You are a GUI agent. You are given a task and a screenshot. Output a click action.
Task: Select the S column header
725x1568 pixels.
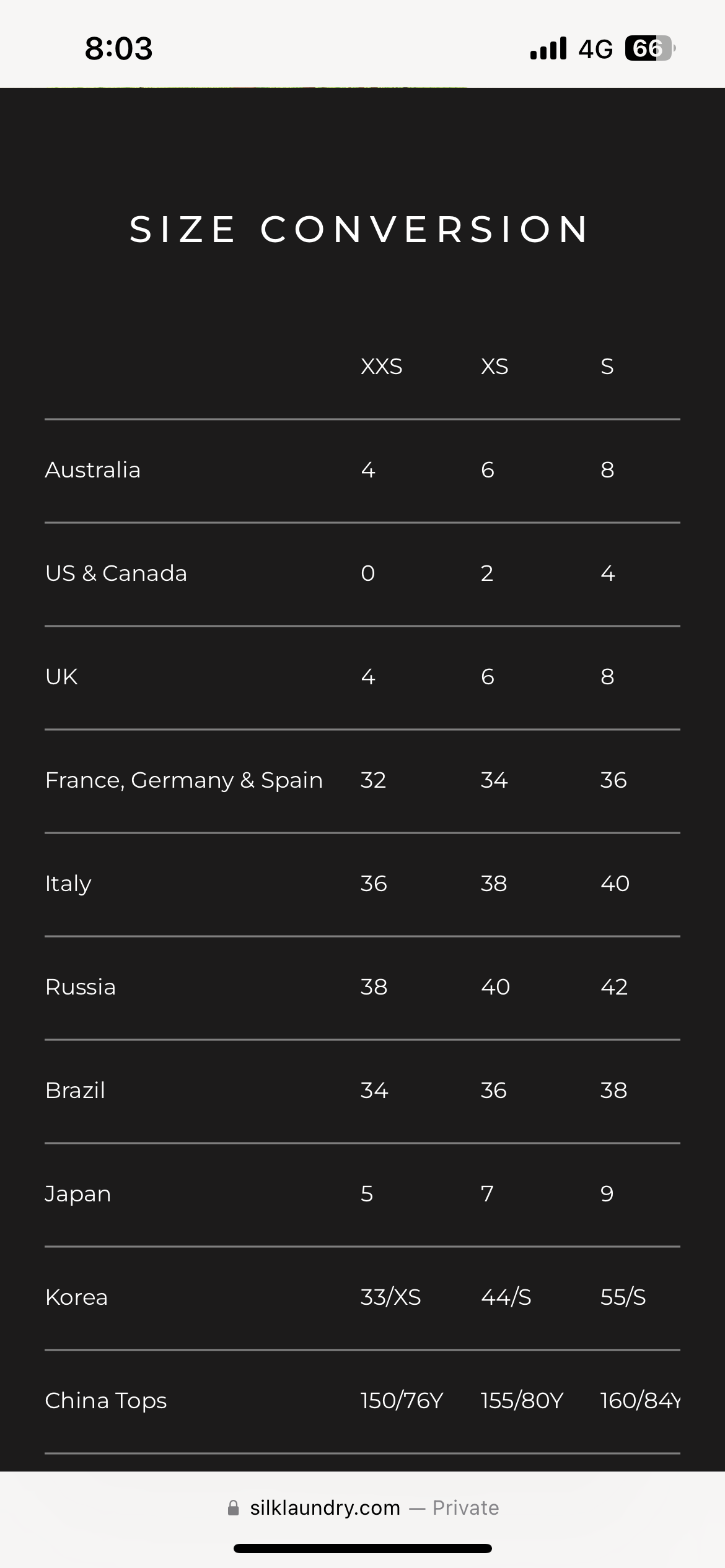(x=607, y=367)
